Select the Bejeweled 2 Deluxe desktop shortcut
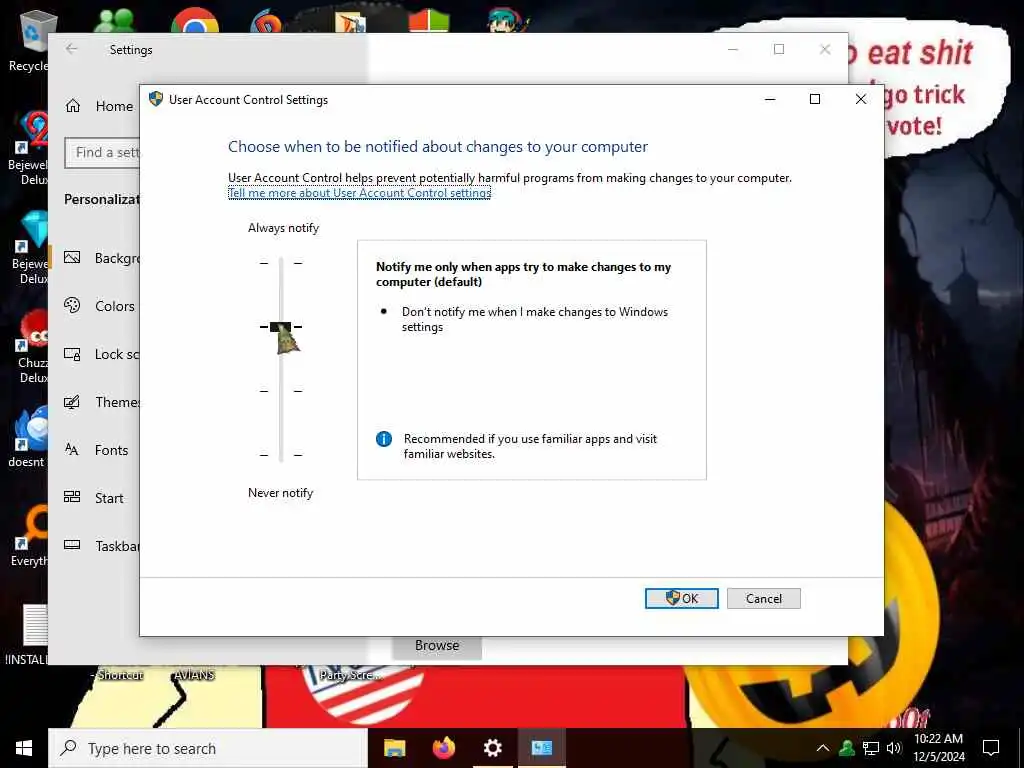Image resolution: width=1024 pixels, height=768 pixels. click(27, 149)
